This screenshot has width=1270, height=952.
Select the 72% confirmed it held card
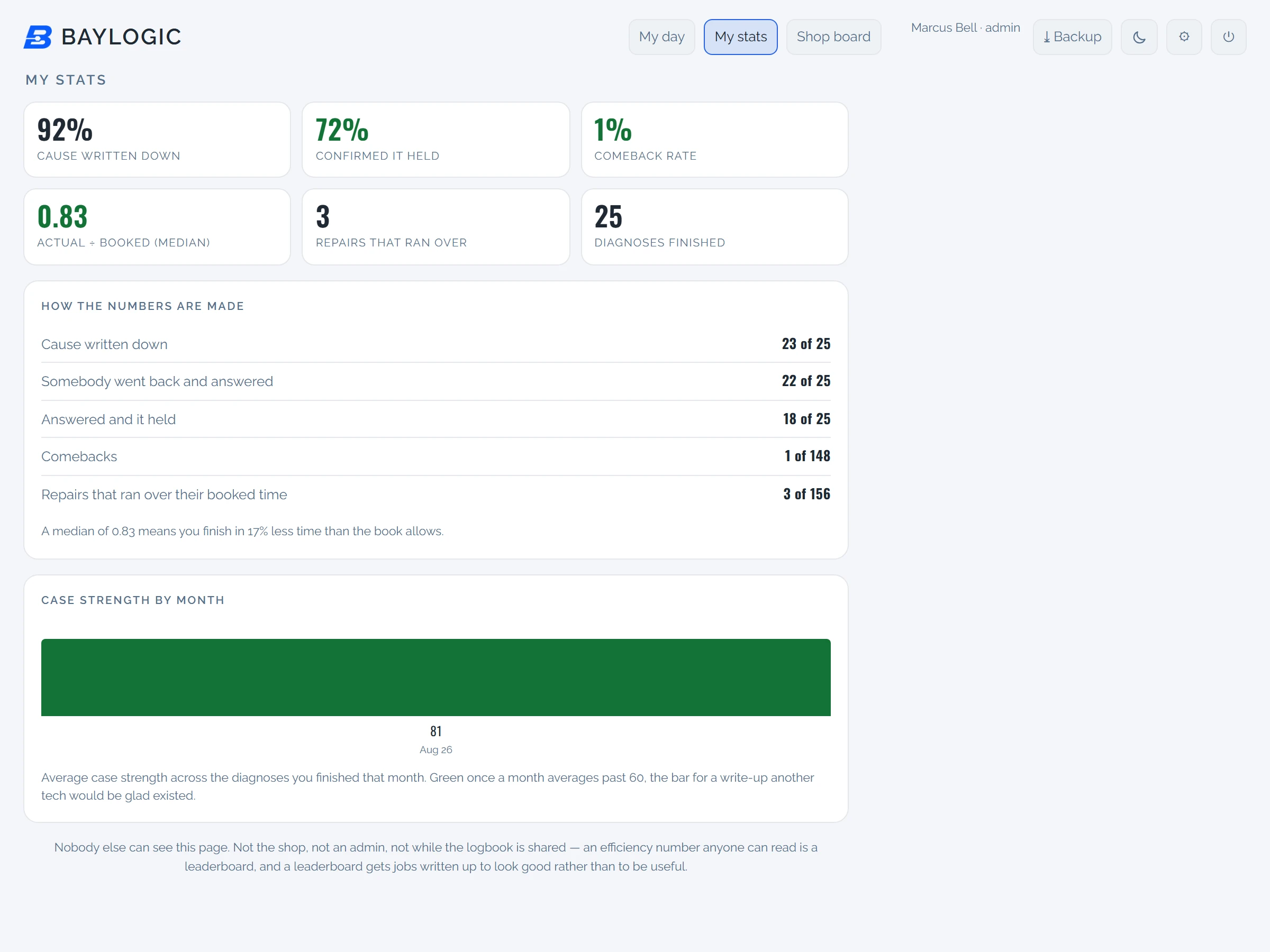(435, 140)
